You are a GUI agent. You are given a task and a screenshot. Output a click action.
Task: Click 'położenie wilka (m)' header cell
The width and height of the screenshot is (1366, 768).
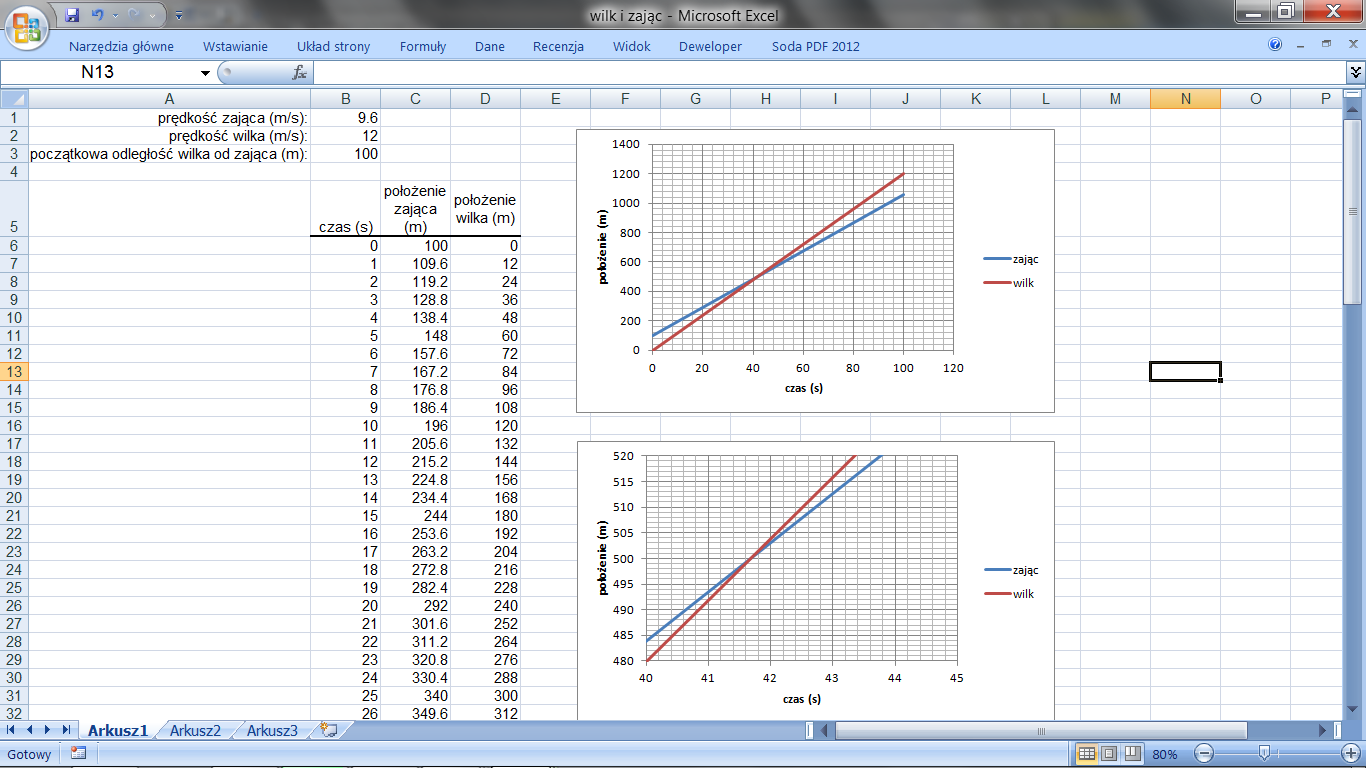point(485,209)
